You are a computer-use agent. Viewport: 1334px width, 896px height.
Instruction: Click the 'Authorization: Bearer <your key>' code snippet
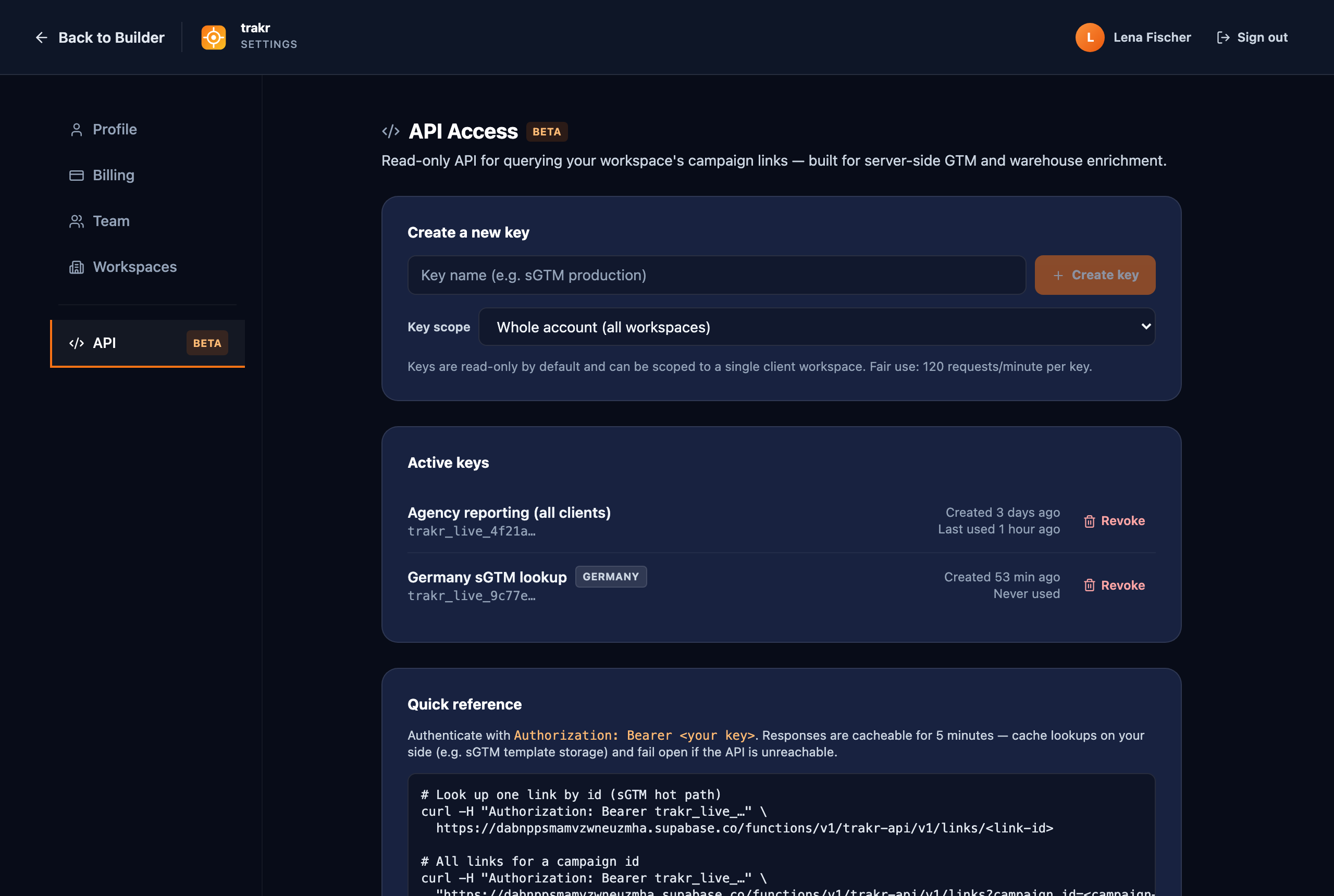coord(634,736)
